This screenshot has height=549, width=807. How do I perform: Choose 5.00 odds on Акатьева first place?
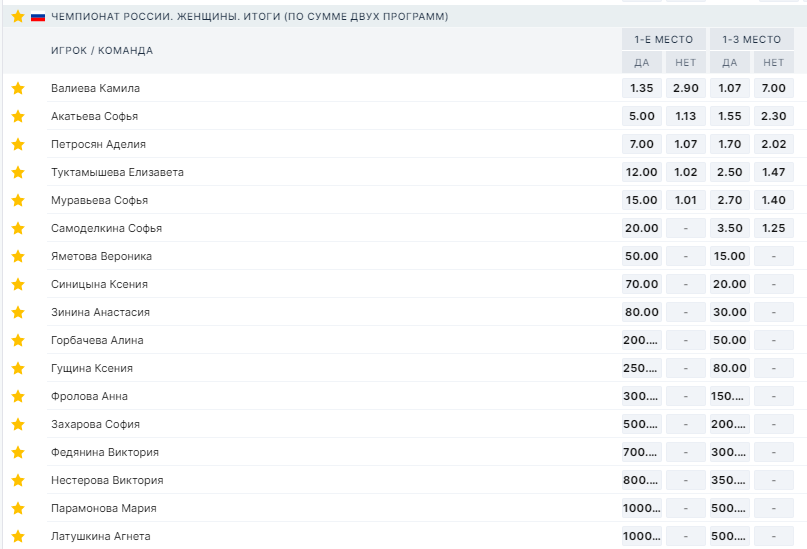point(641,116)
